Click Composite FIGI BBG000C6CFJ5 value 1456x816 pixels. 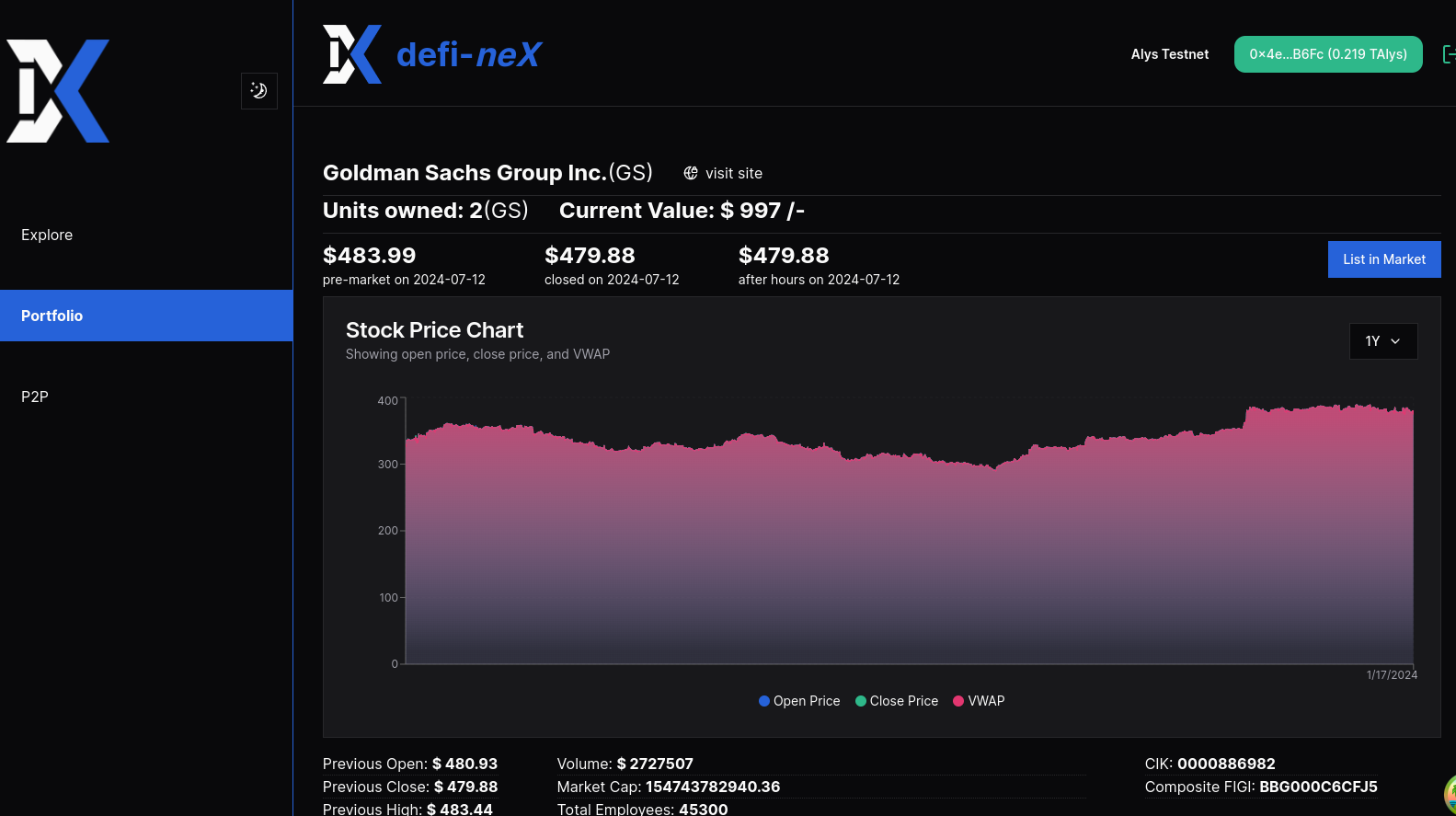point(1318,787)
